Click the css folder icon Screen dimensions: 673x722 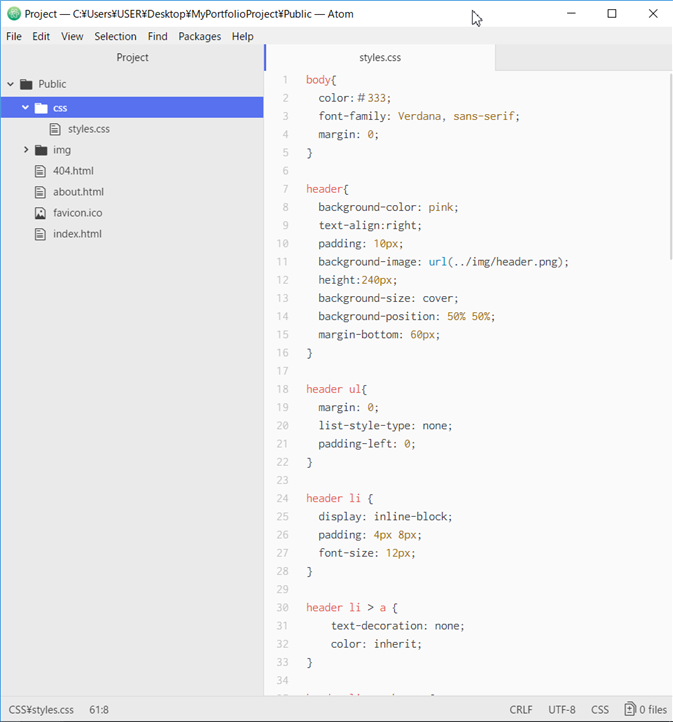[x=41, y=108]
